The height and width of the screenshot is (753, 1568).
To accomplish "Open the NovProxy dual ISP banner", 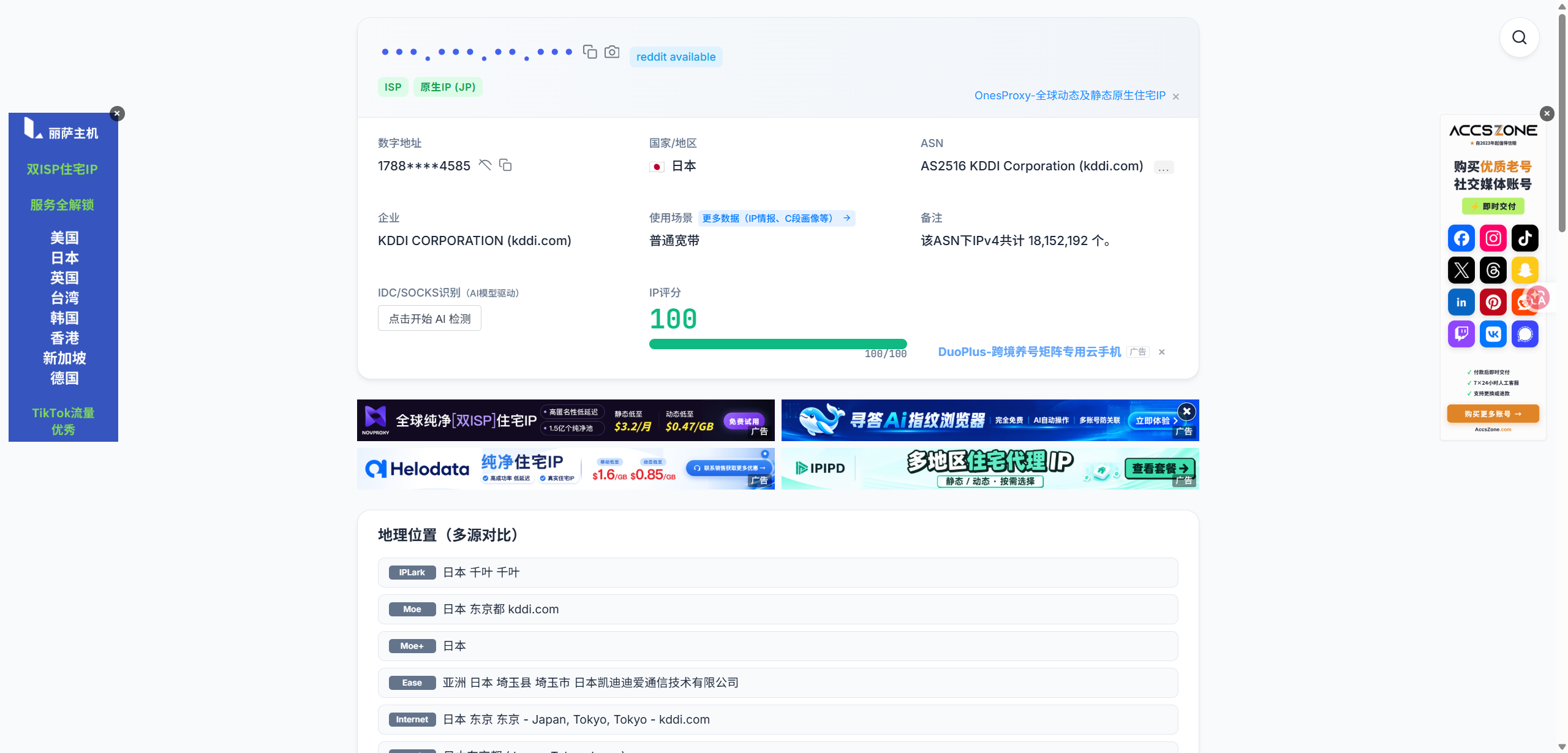I will (565, 420).
